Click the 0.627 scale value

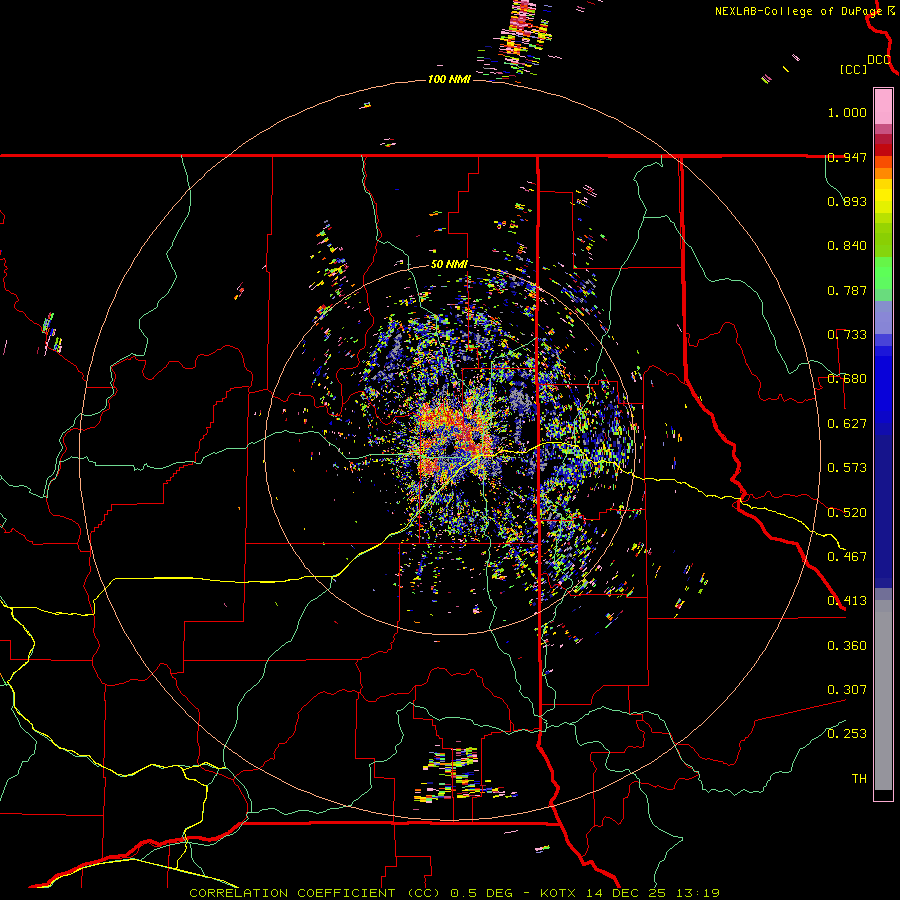[x=847, y=424]
